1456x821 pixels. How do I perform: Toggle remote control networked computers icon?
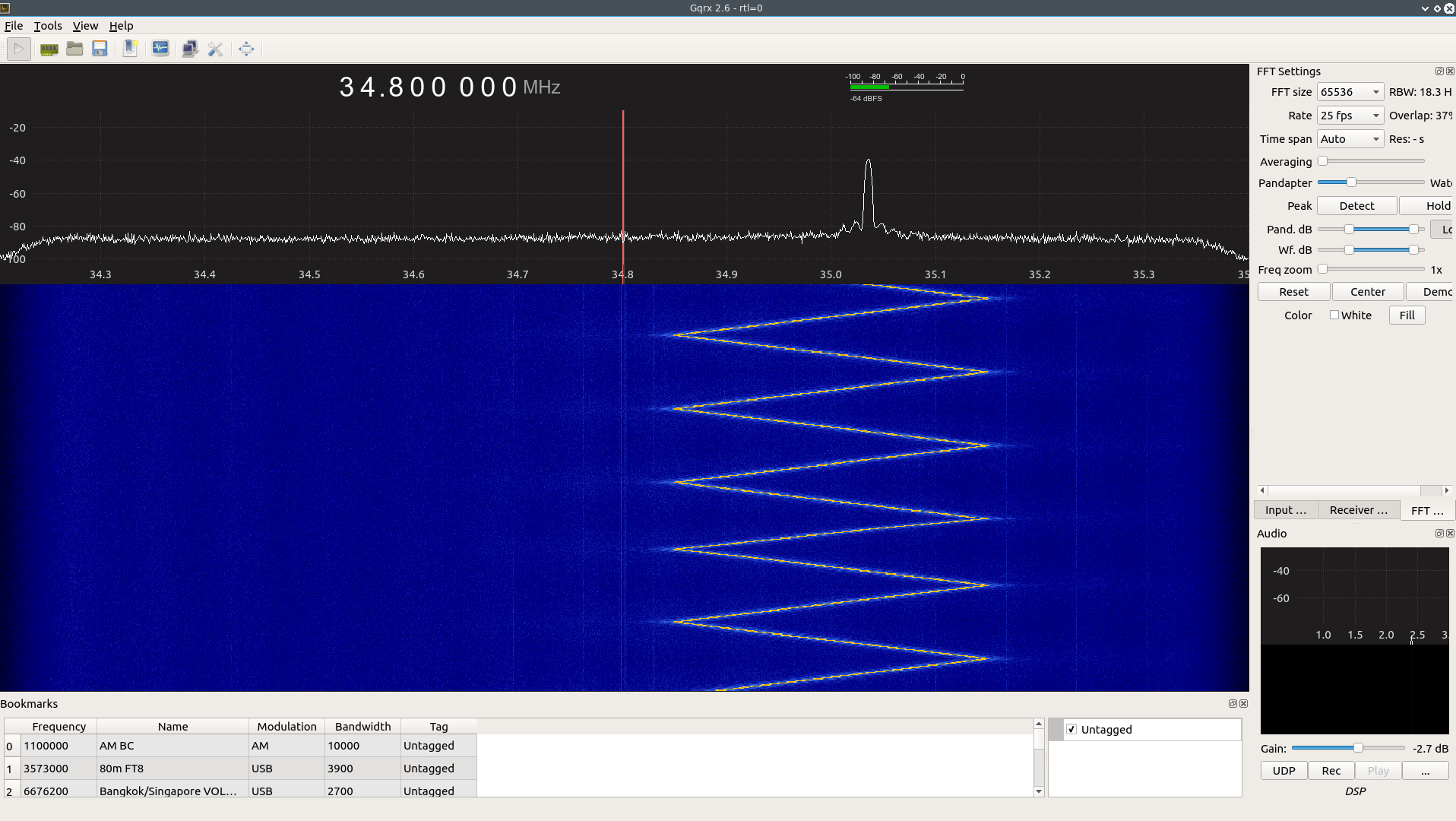190,49
